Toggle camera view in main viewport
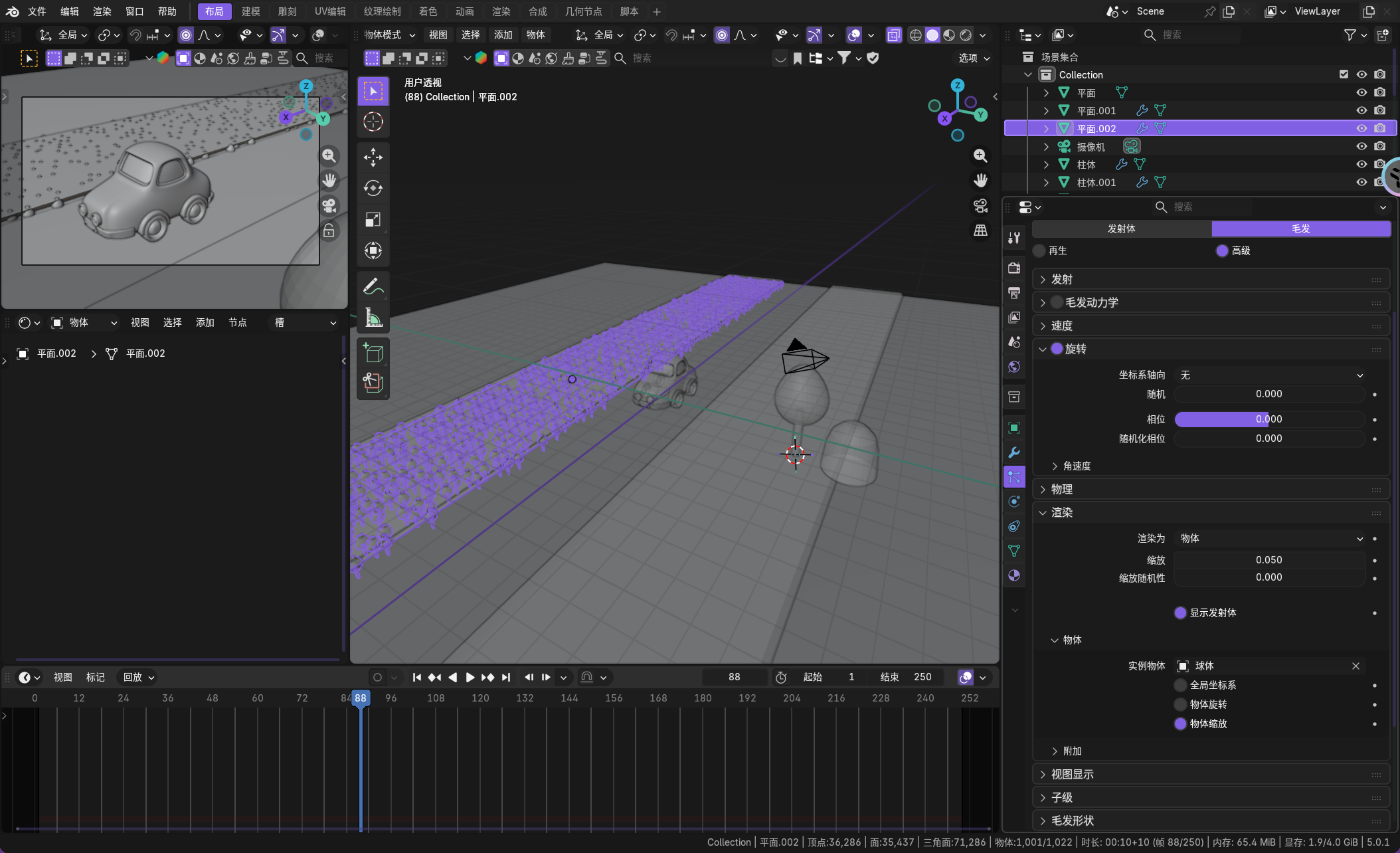 click(980, 206)
